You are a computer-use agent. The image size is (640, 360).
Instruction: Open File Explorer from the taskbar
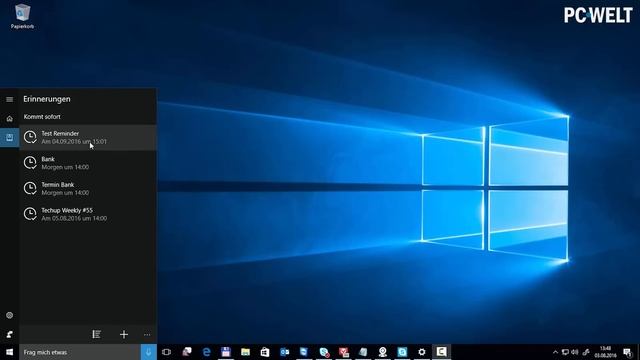click(245, 352)
